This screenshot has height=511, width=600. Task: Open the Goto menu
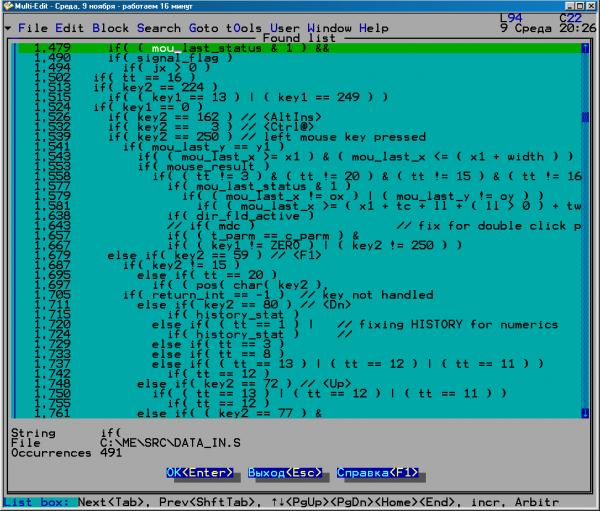coord(205,28)
